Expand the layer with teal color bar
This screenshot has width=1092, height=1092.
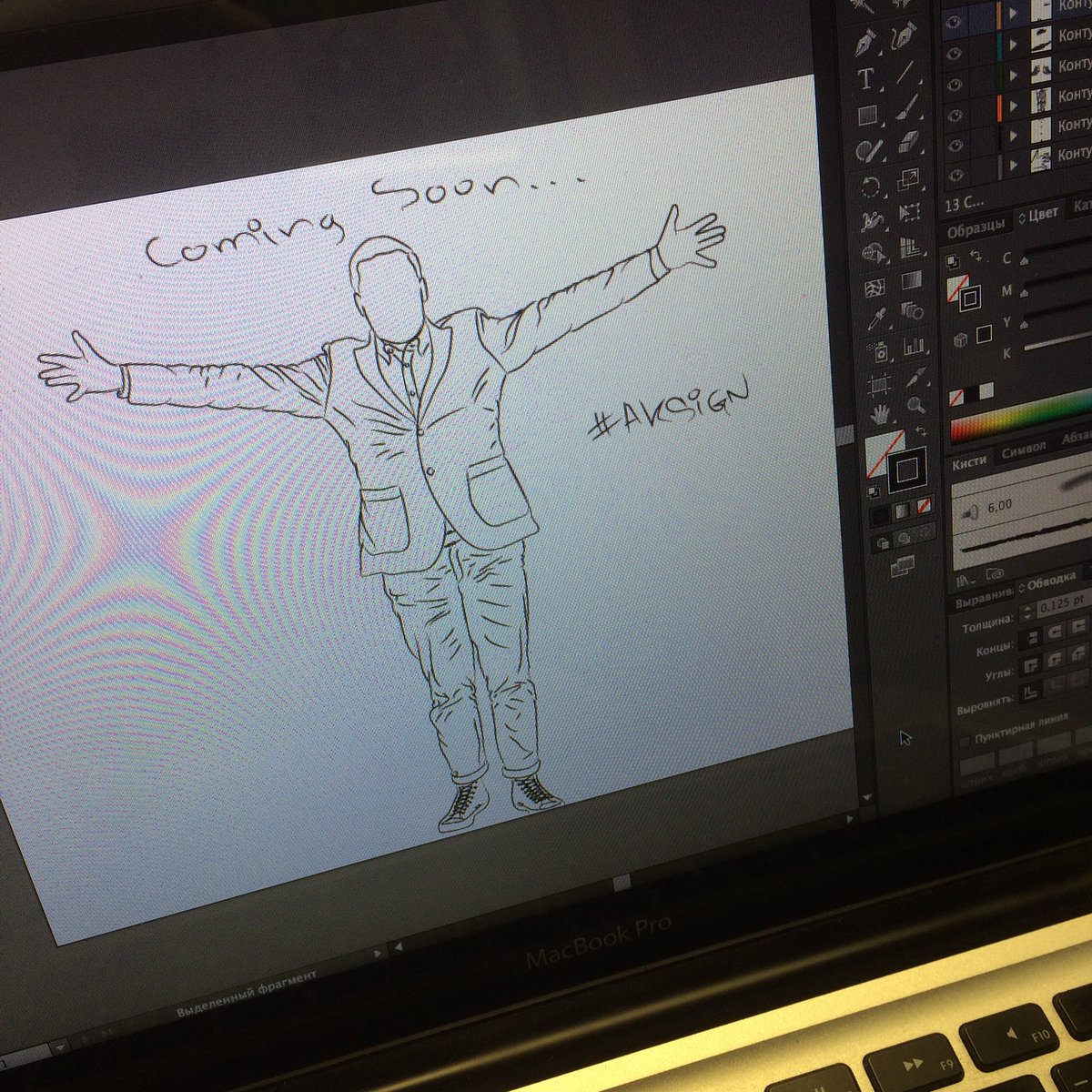(x=1013, y=45)
